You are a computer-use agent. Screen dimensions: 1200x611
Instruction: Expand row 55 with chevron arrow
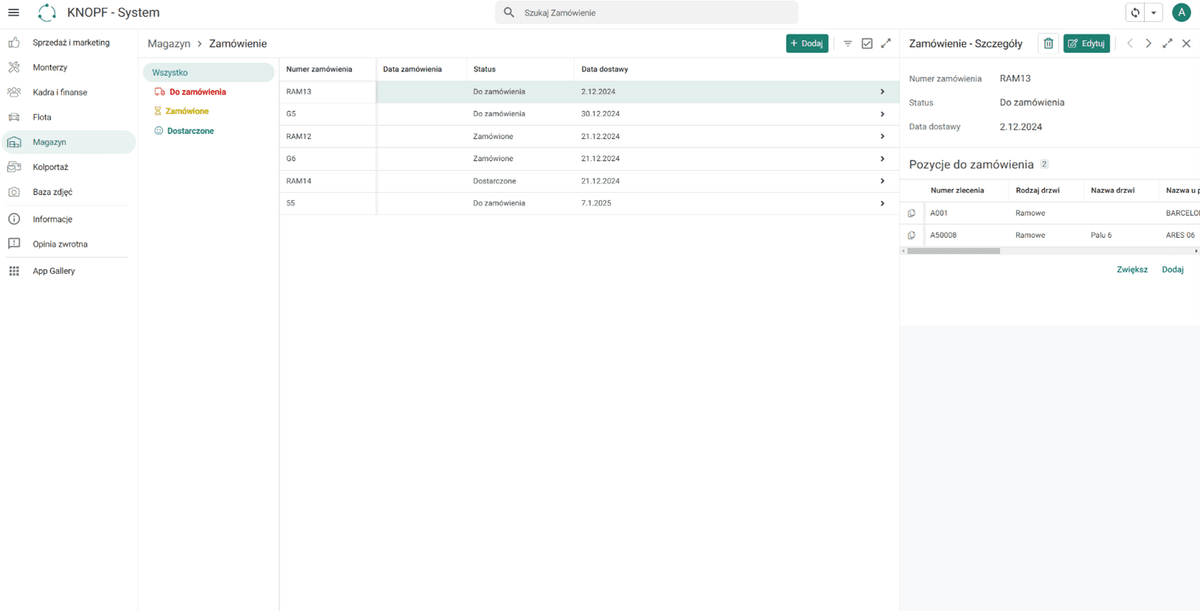882,203
